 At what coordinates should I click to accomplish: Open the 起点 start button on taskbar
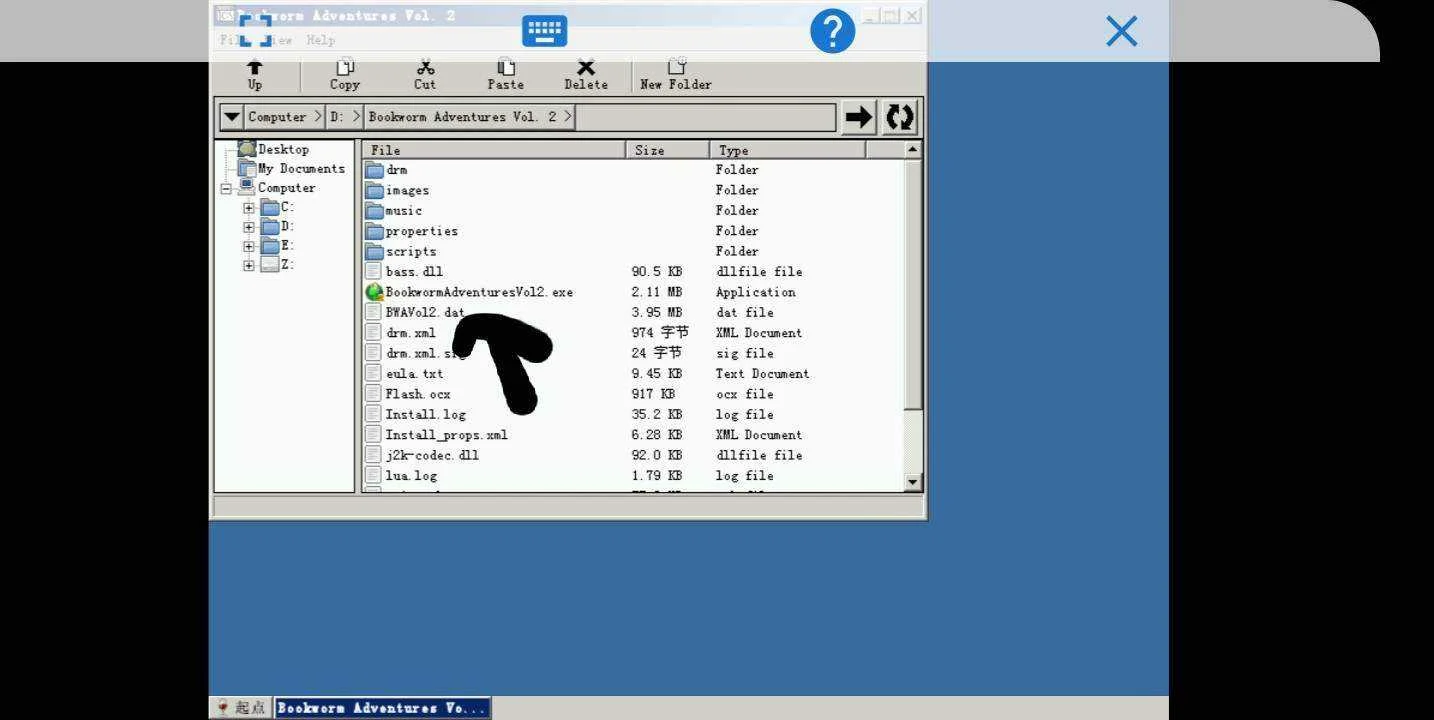241,708
